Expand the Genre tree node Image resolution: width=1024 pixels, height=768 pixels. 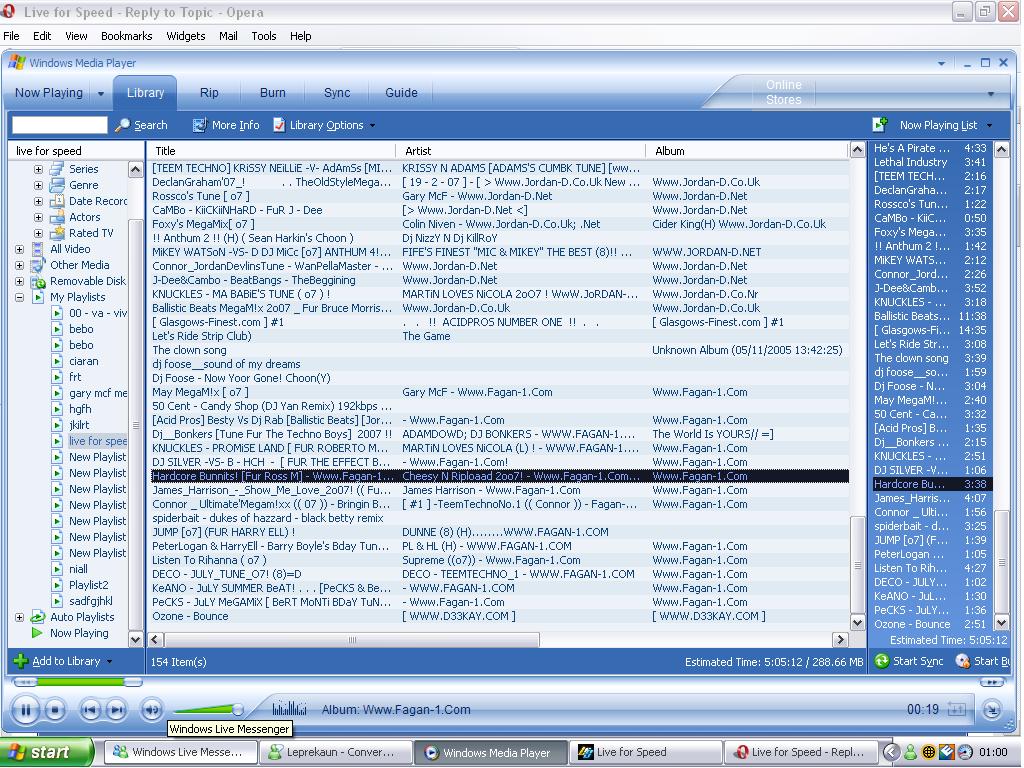pos(39,185)
